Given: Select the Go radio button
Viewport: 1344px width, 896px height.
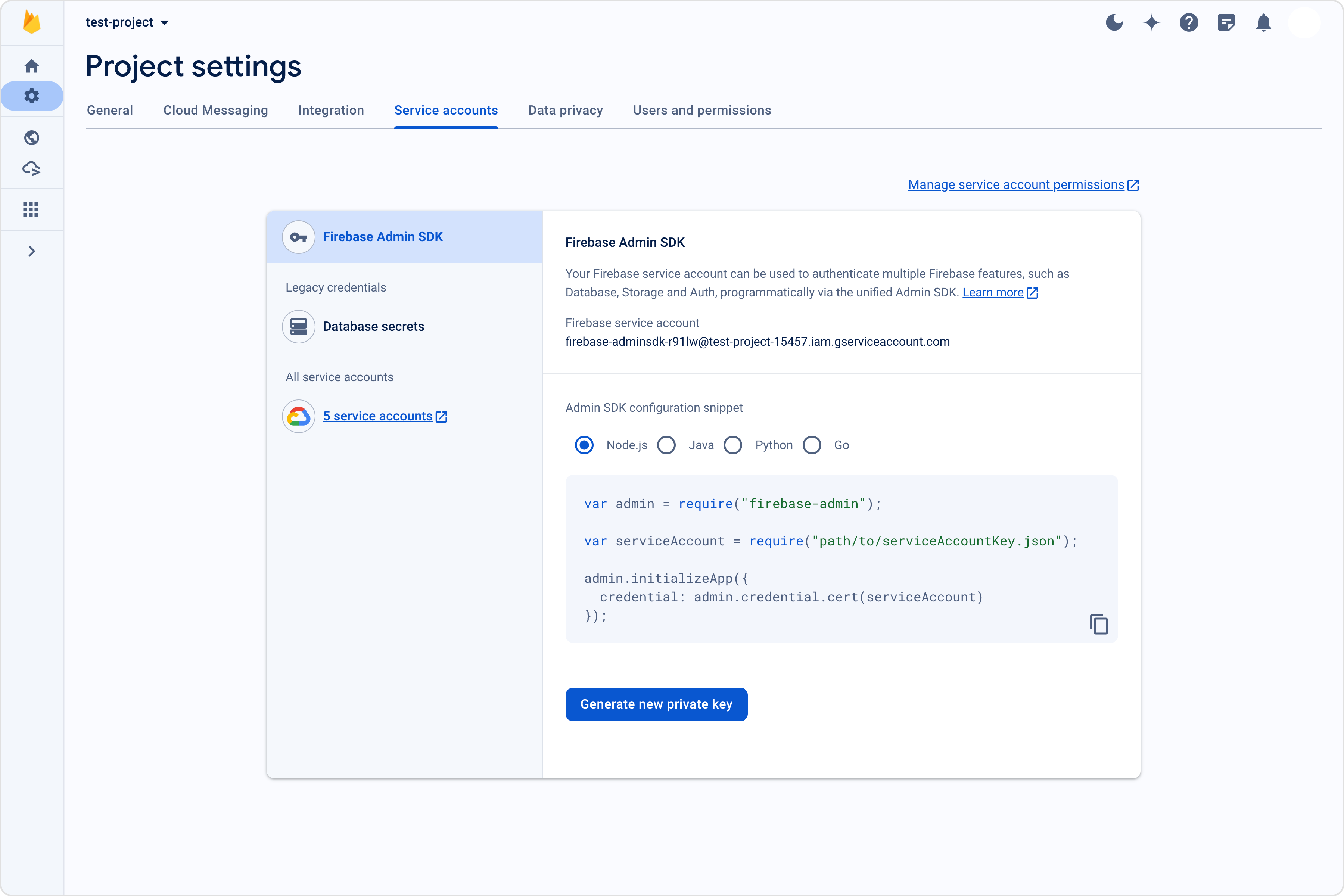Looking at the screenshot, I should coord(812,445).
